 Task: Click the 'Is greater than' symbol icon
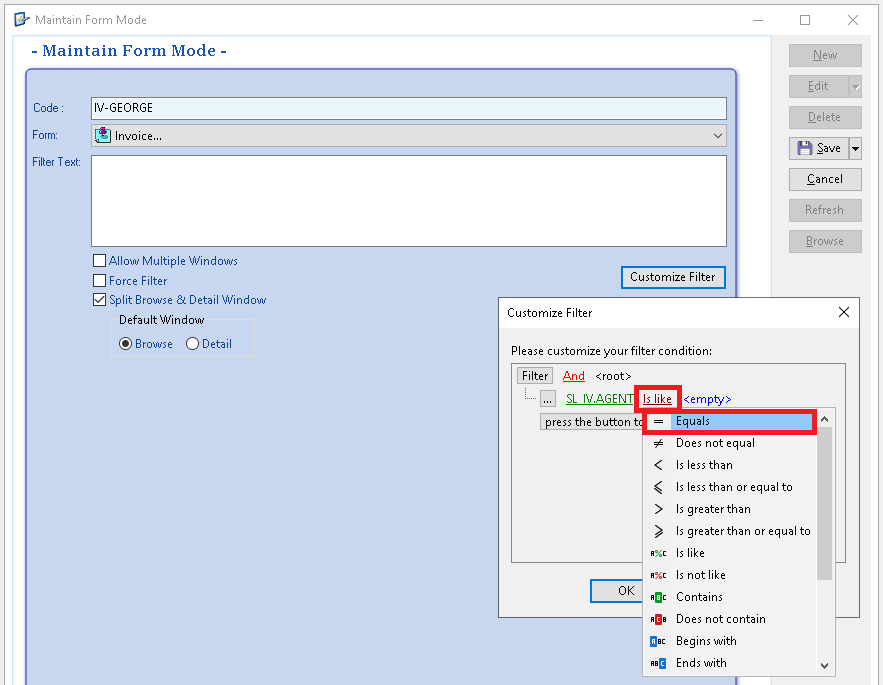(x=658, y=509)
